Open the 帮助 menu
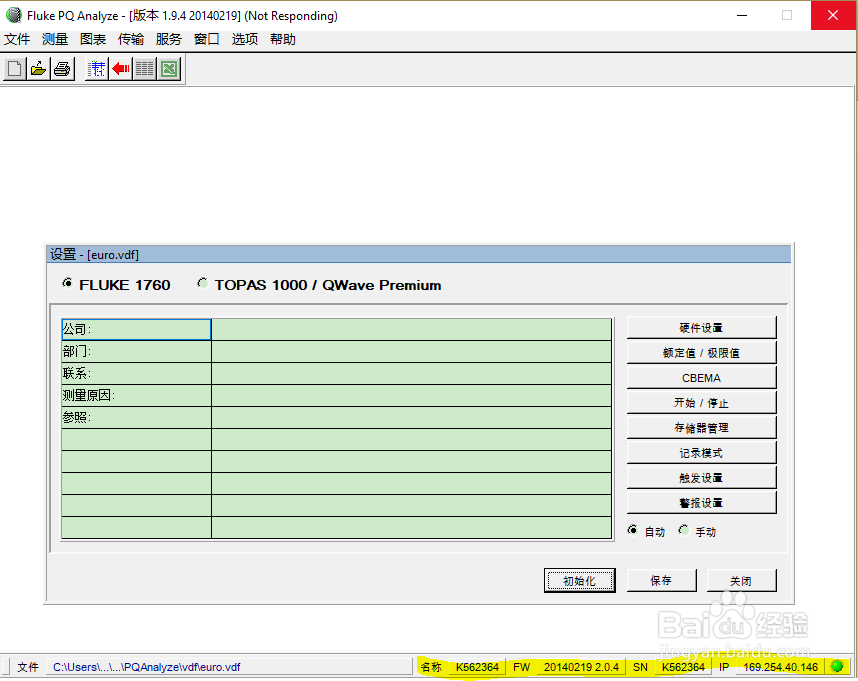Screen dimensions: 858x681 coord(282,39)
